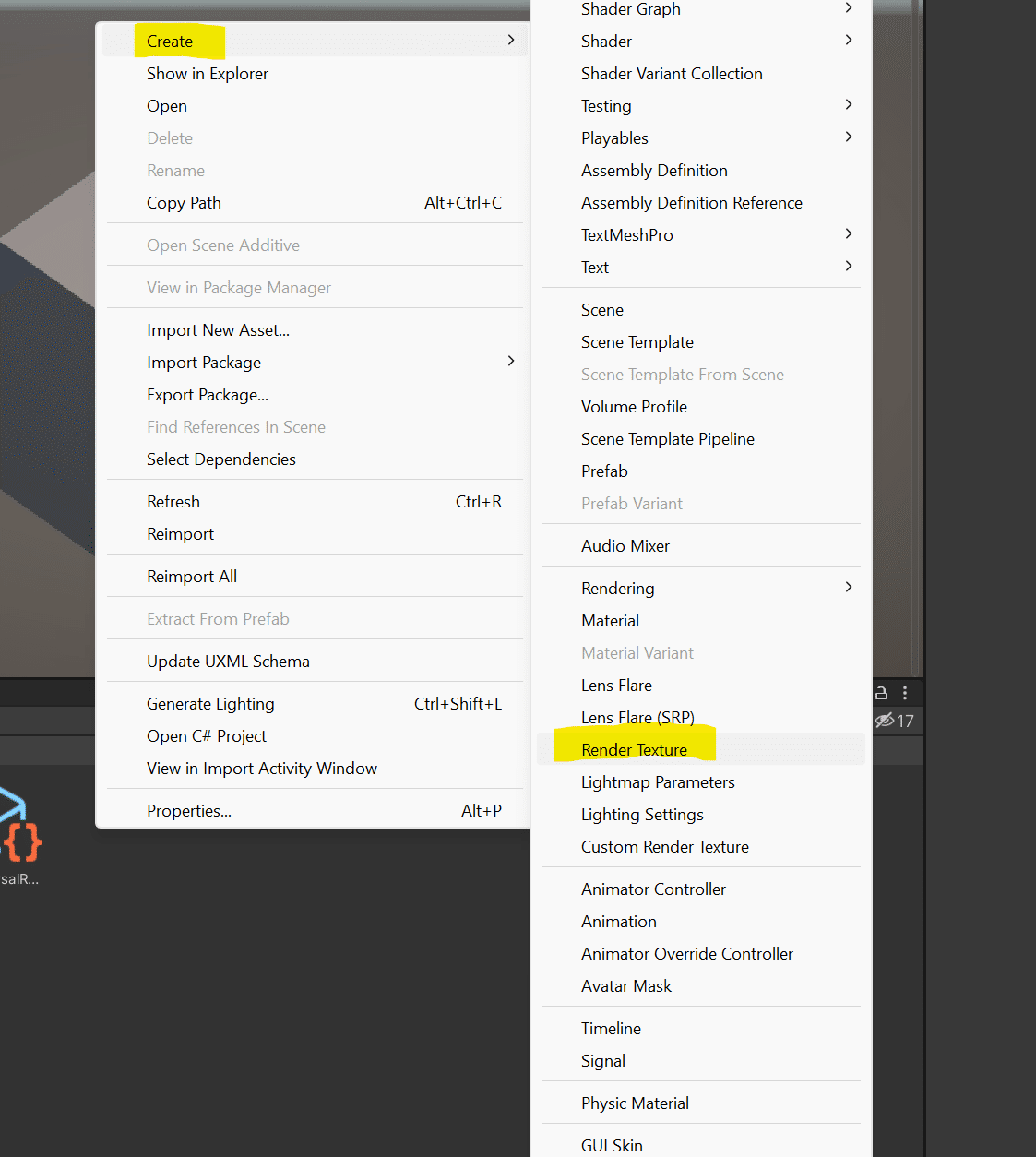The height and width of the screenshot is (1157, 1036).
Task: Open the Testing submenu entry
Action: click(x=701, y=106)
